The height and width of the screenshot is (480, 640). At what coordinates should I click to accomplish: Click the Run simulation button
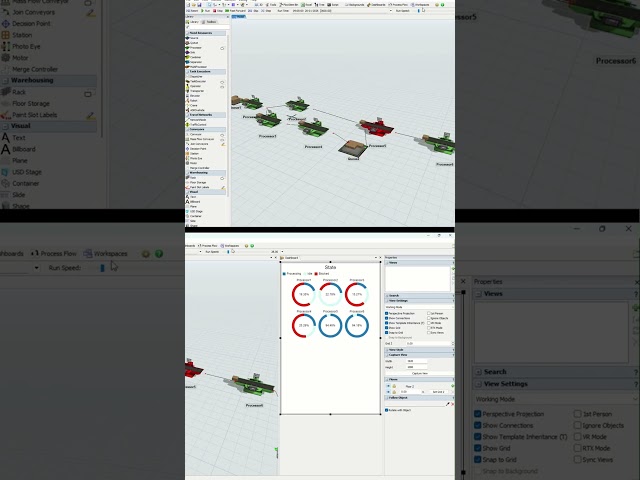pos(205,11)
